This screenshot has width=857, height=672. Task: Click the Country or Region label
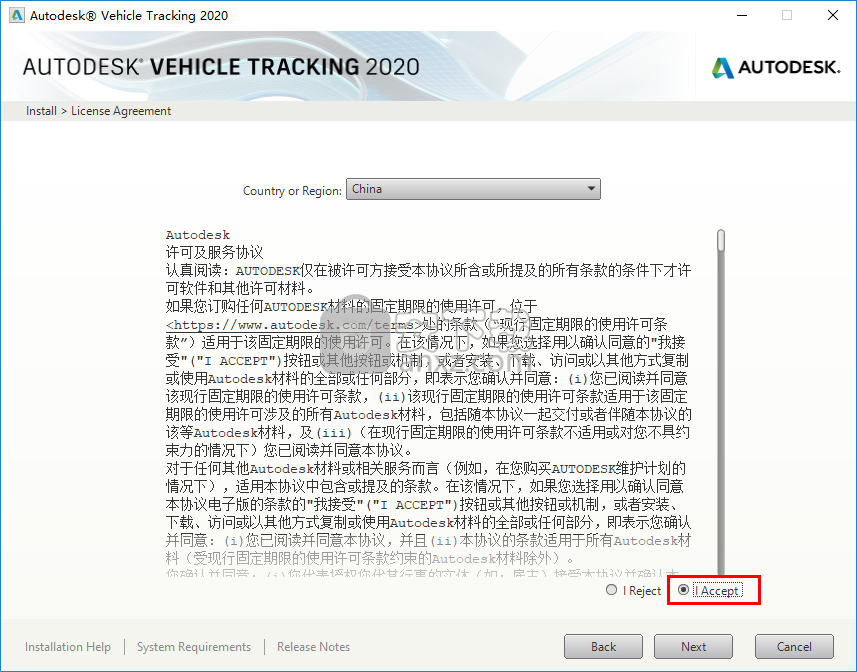(x=292, y=191)
